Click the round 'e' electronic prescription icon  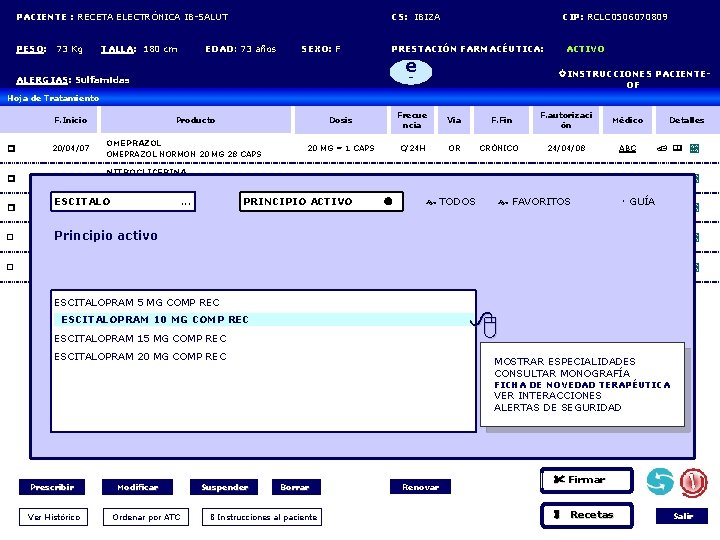(411, 71)
